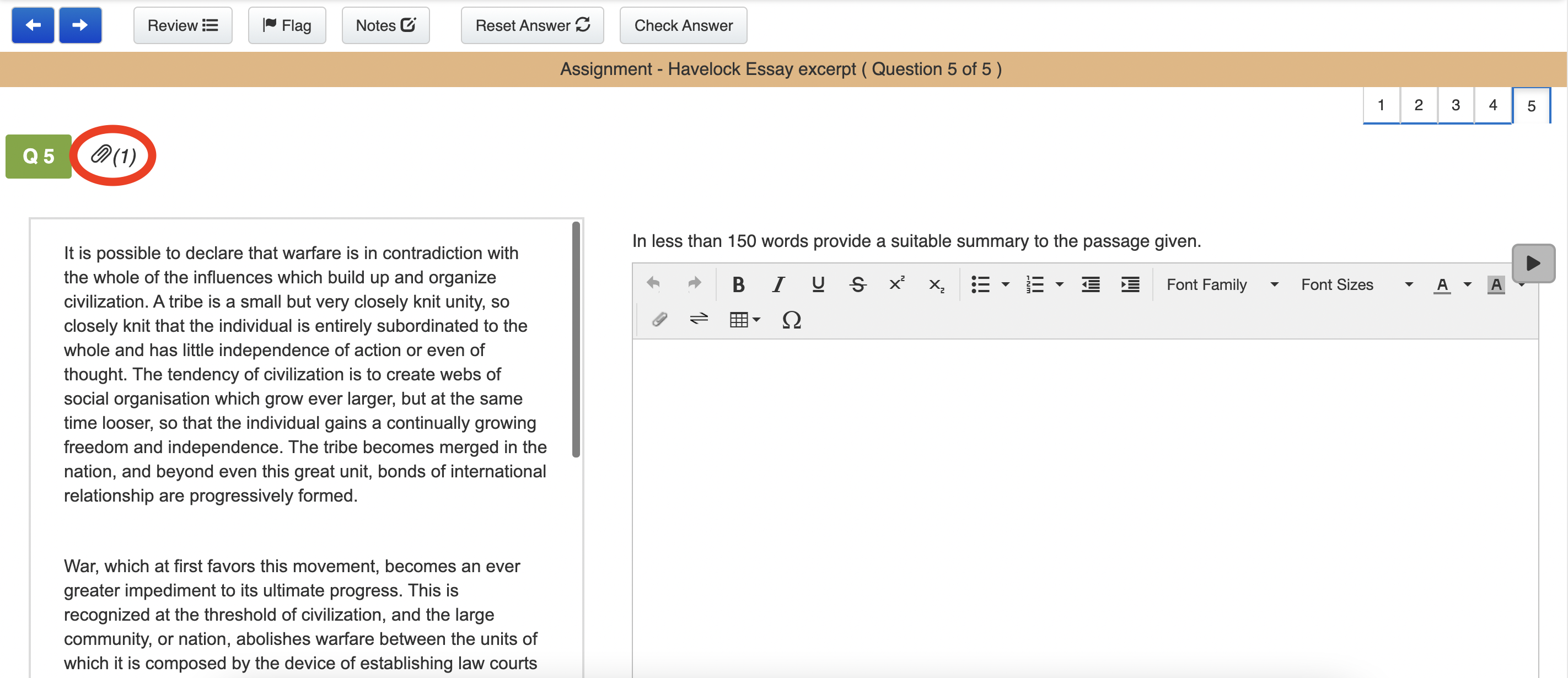1568x678 pixels.
Task: Apply Strikethrough formatting
Action: (x=858, y=284)
